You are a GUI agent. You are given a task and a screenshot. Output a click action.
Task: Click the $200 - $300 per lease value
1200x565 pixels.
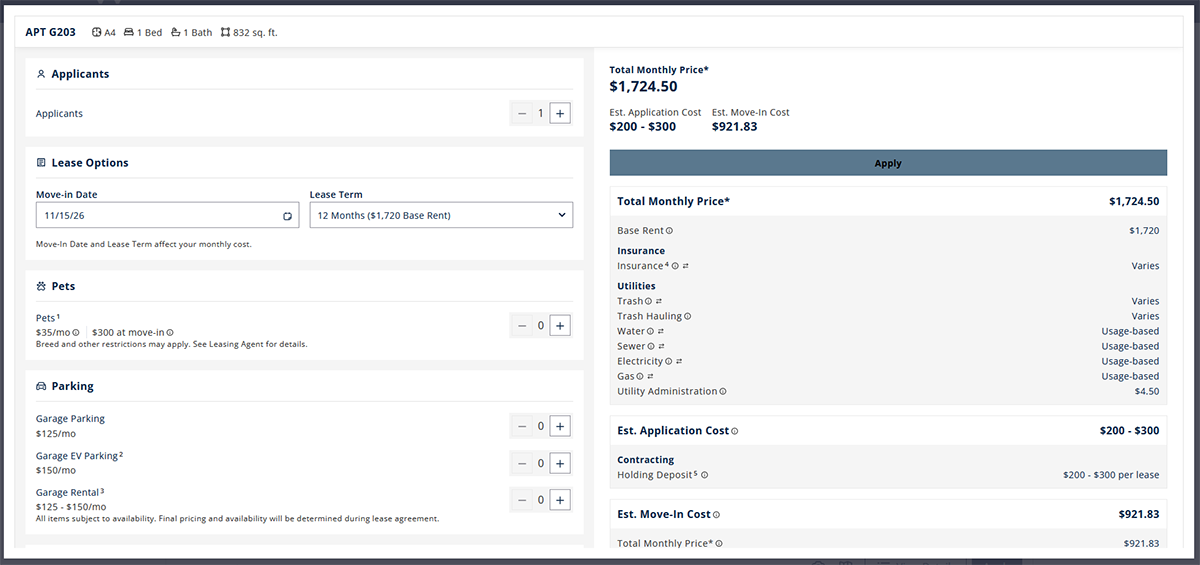coord(1111,475)
